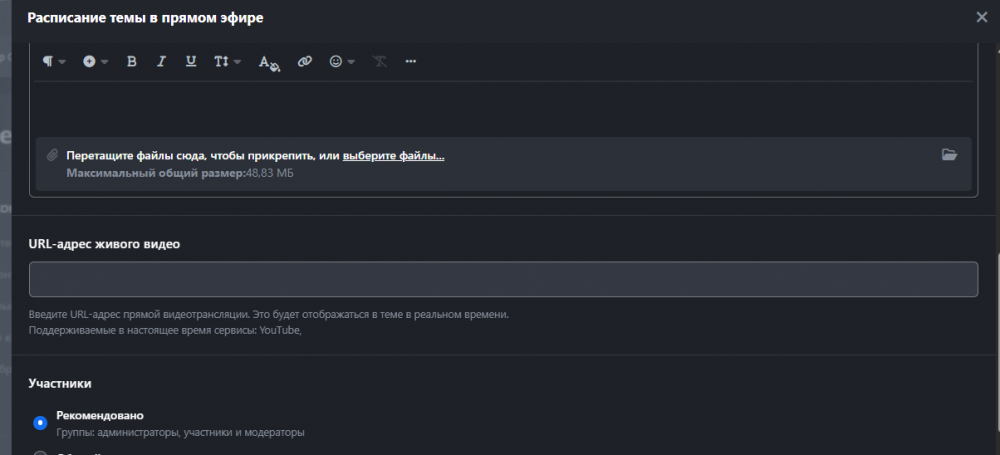Select the Рекомендовано radio option
Image resolution: width=1000 pixels, height=455 pixels.
point(40,423)
